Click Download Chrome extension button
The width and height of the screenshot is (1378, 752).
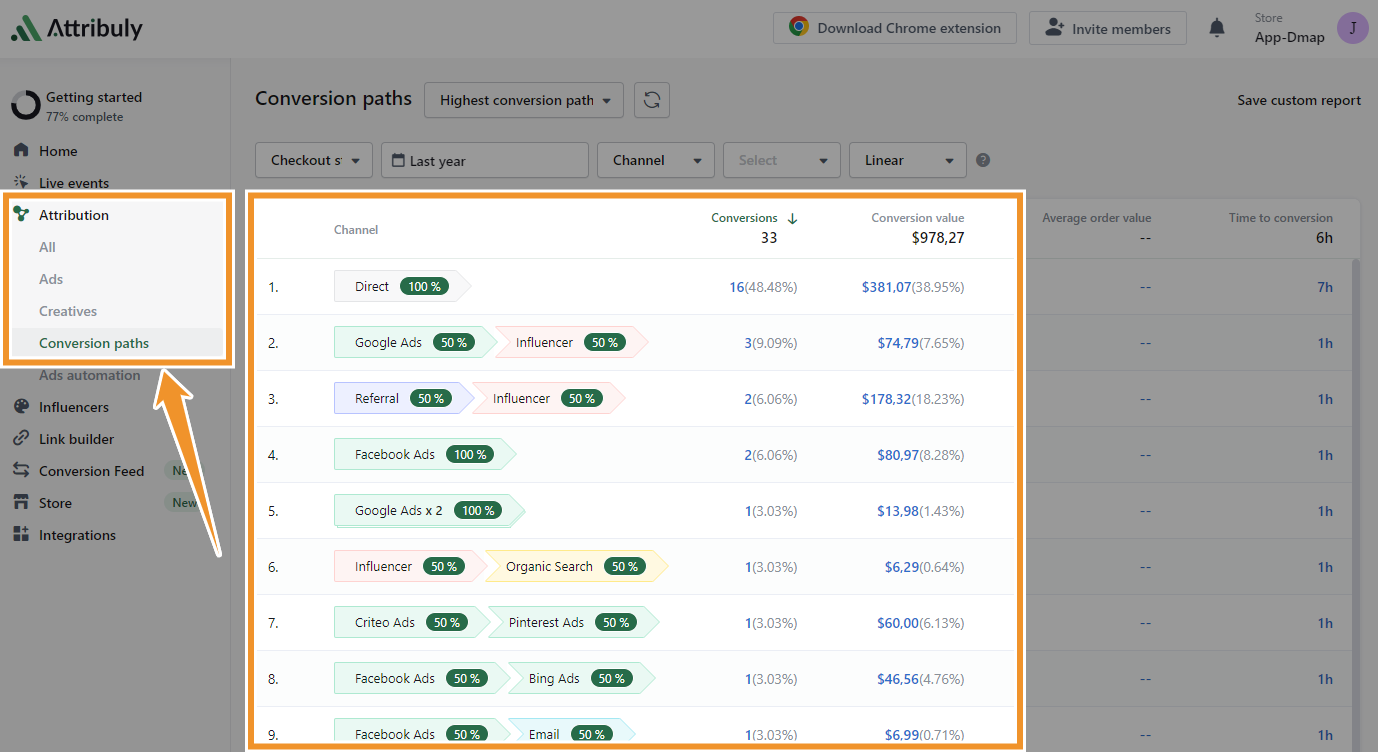click(894, 28)
